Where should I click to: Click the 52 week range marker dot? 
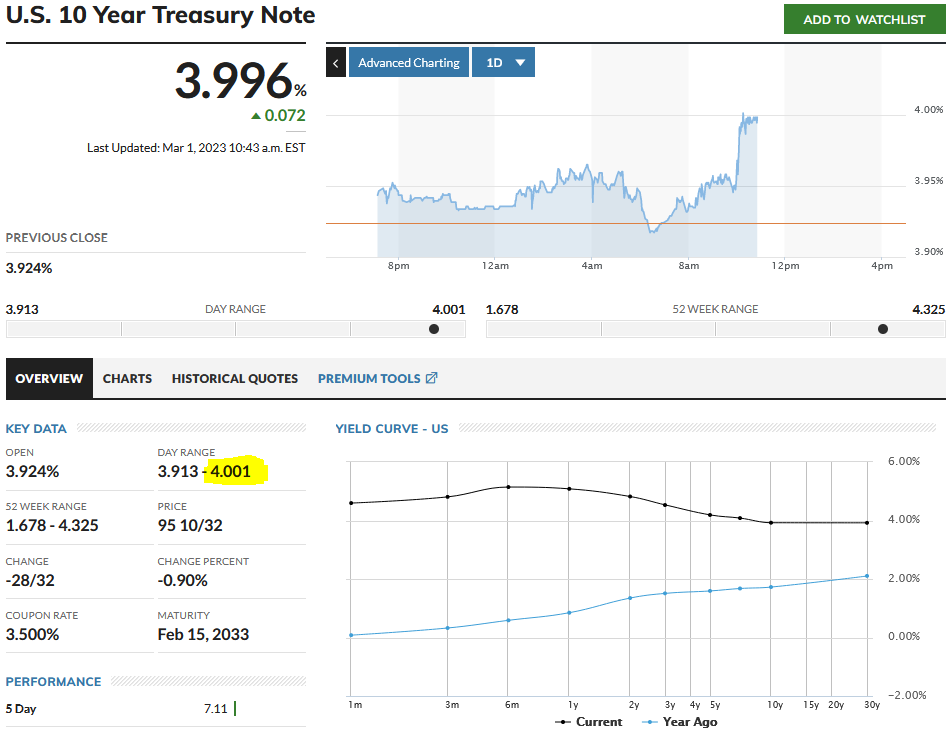[x=883, y=329]
